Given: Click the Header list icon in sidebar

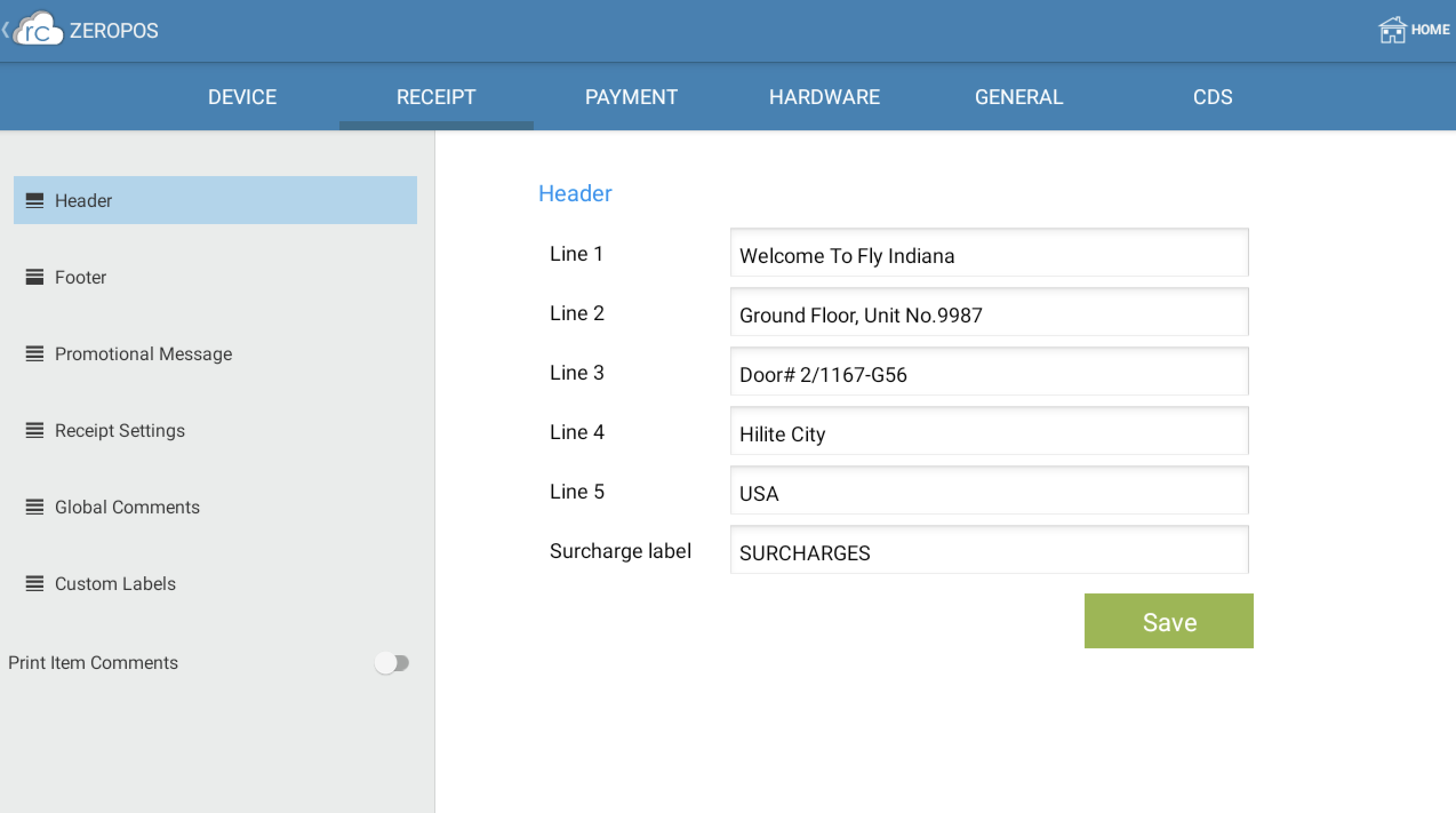Looking at the screenshot, I should pos(35,201).
